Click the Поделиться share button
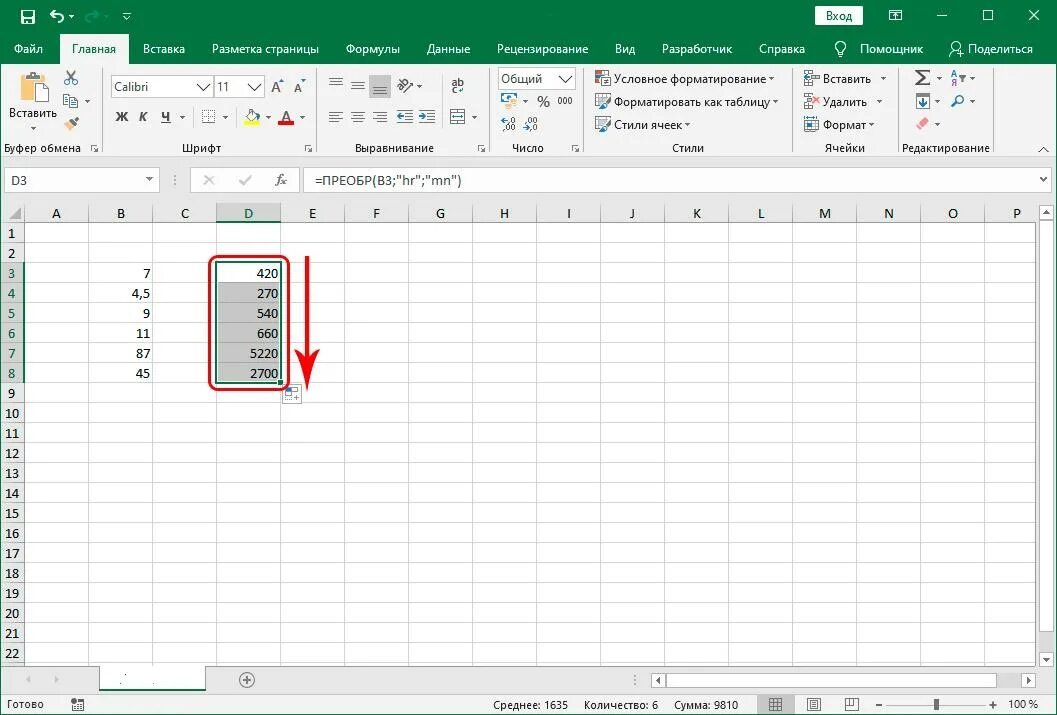Image resolution: width=1057 pixels, height=715 pixels. tap(990, 49)
